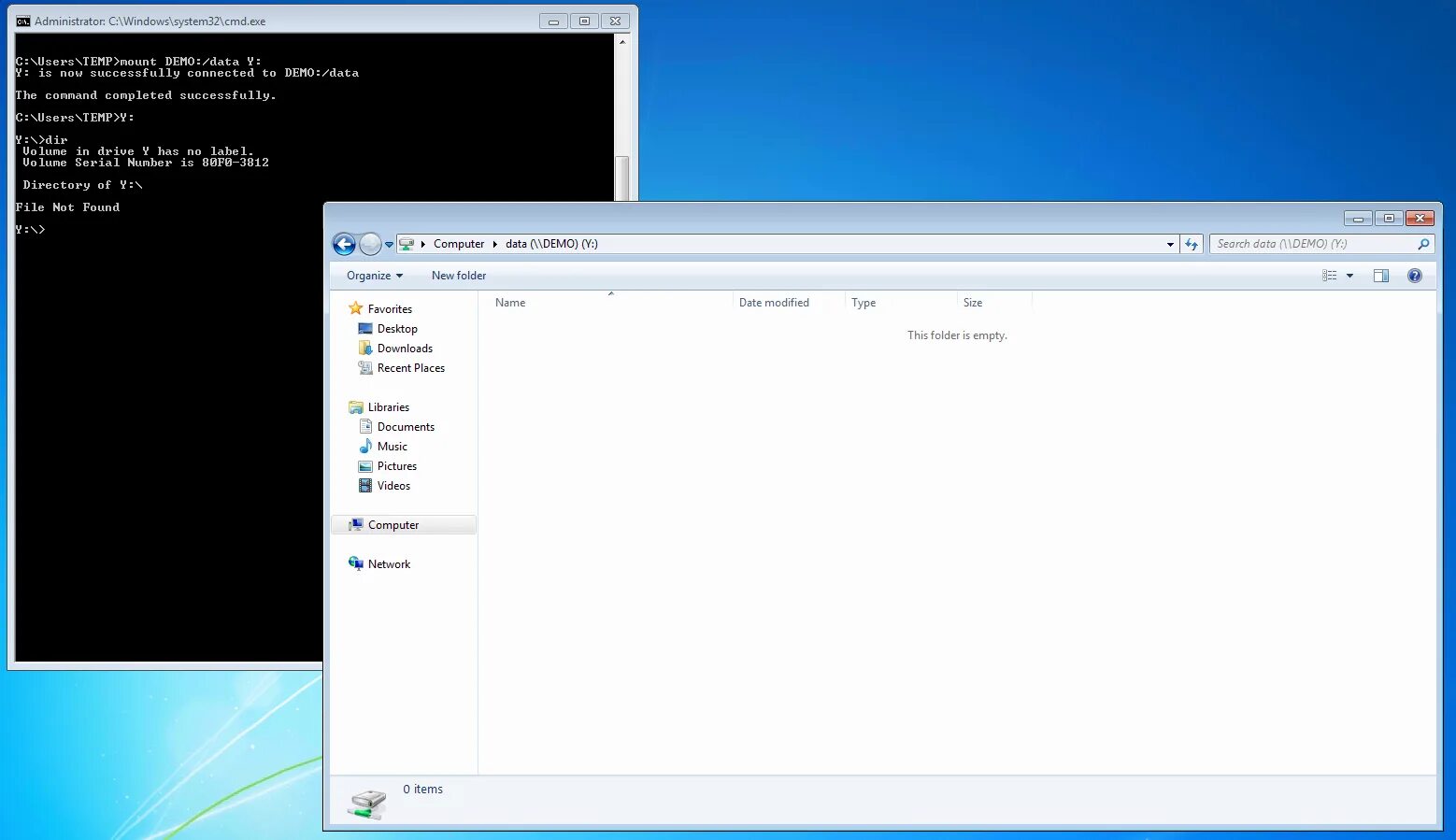Click the Downloads folder icon
This screenshot has width=1456, height=840.
[365, 348]
